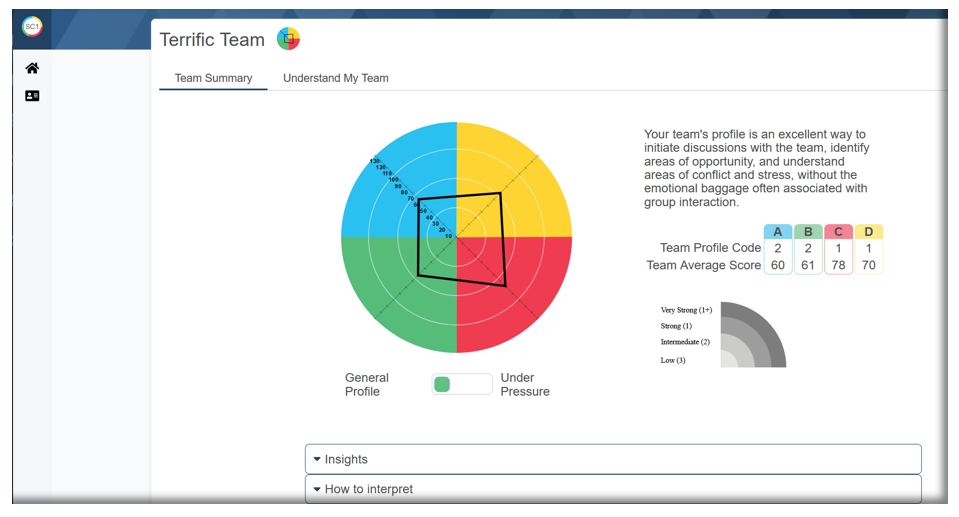Screen dimensions: 959x517
Task: Click the caret arrow beside Insights
Action: pyautogui.click(x=317, y=459)
